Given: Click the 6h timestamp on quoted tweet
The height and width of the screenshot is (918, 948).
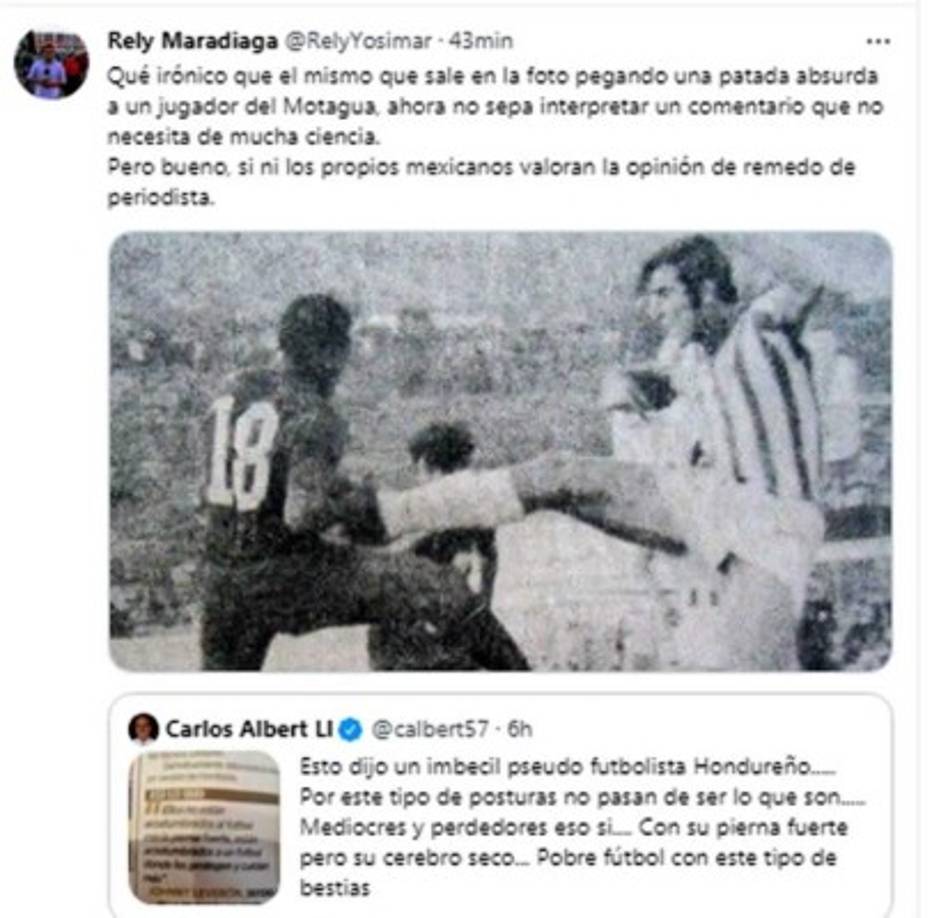Looking at the screenshot, I should pos(519,729).
